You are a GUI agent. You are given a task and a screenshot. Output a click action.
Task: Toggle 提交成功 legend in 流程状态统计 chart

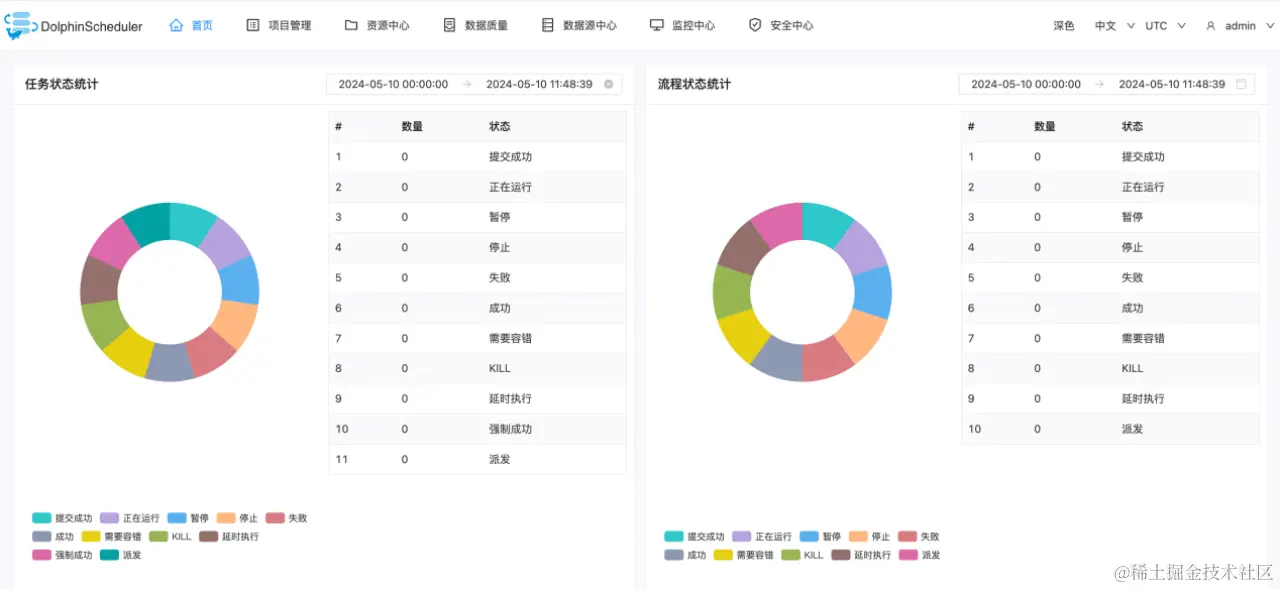(694, 536)
